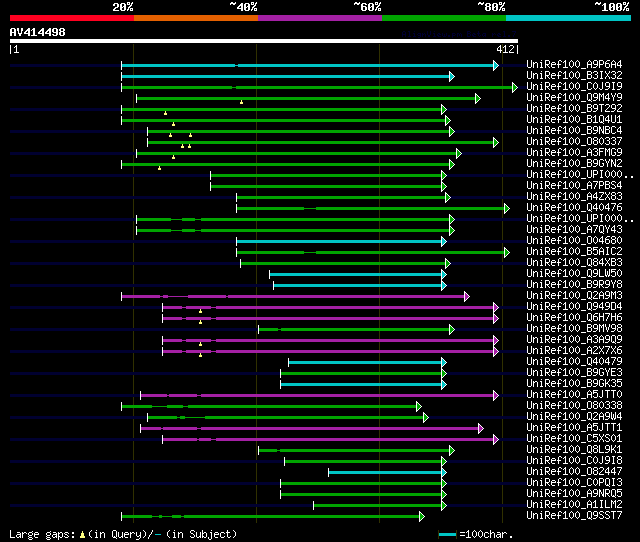Select label UniRef100_A5JTT1
This screenshot has height=542, width=640.
[x=574, y=428]
